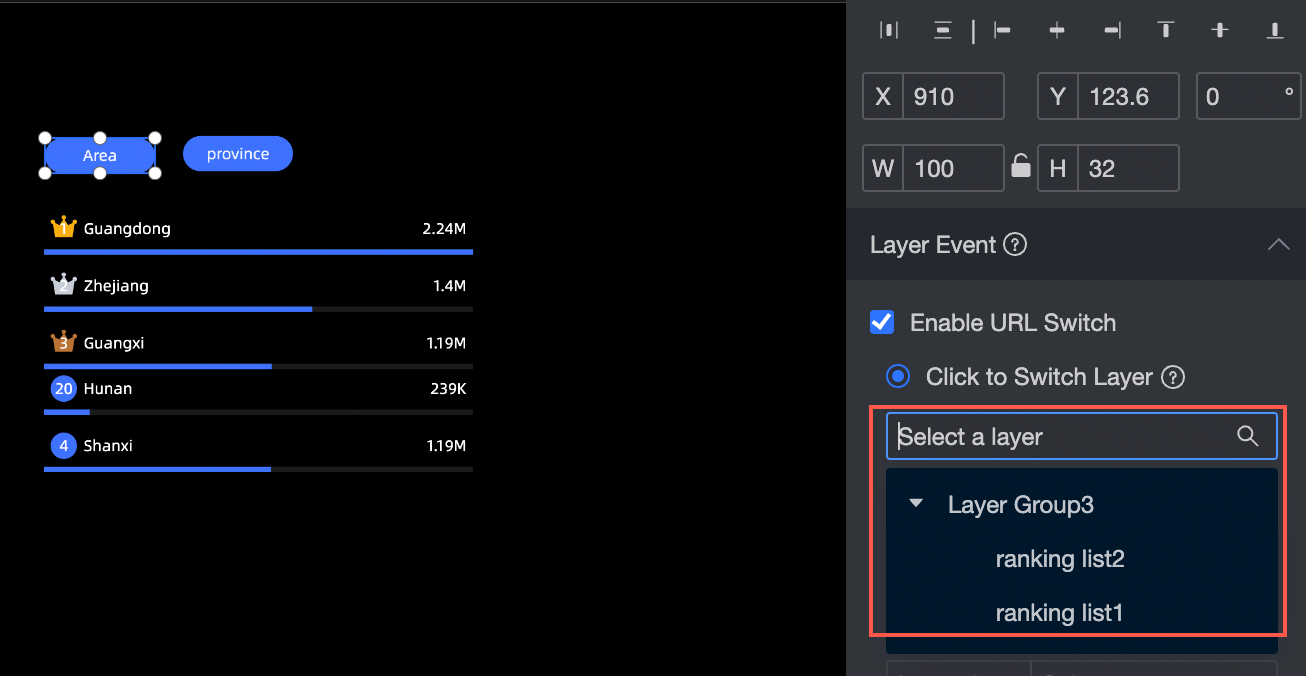This screenshot has width=1306, height=676.
Task: Open help icon next to Layer Event
Action: click(x=1015, y=244)
